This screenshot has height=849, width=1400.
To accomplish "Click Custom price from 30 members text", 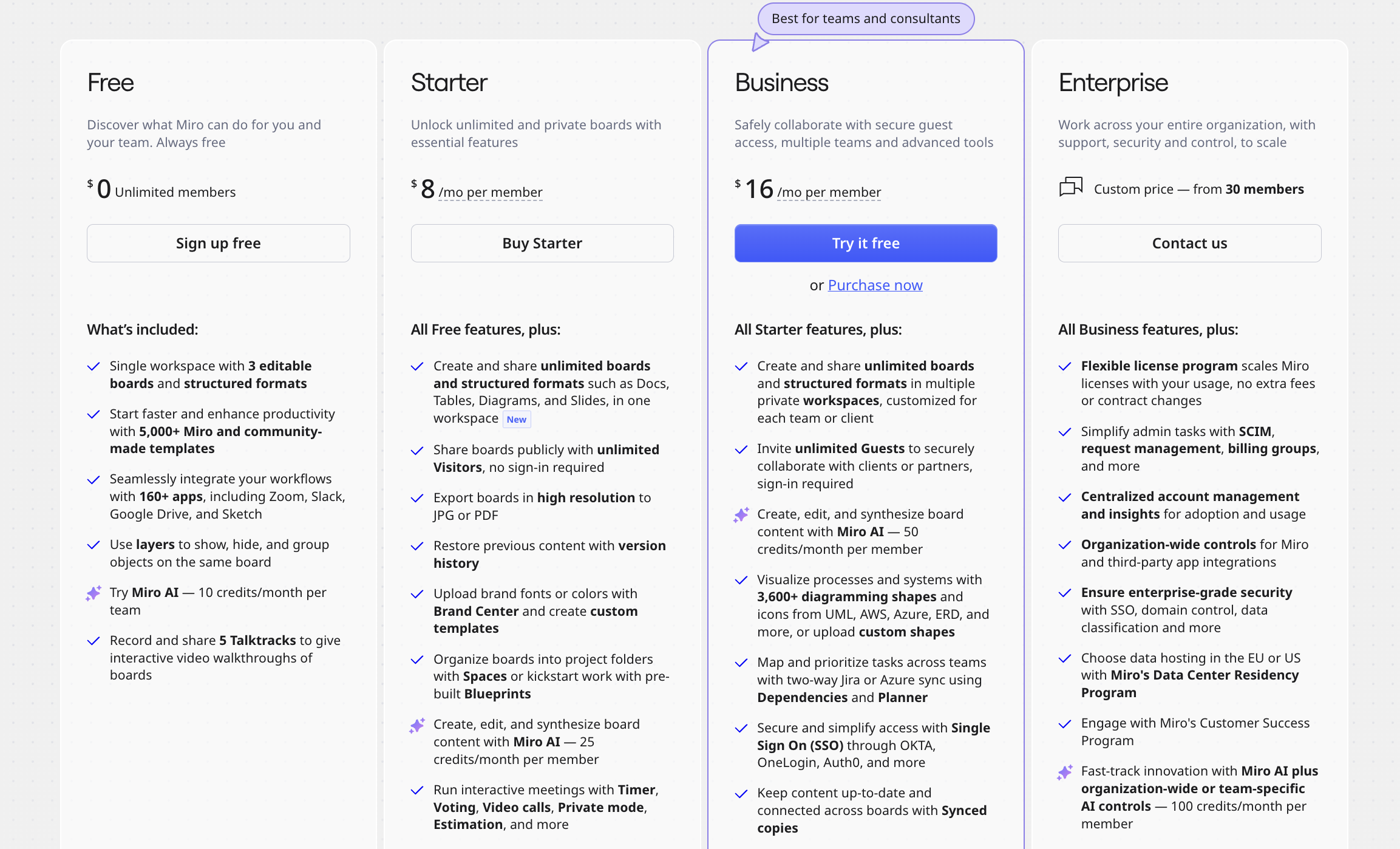I will point(1198,189).
